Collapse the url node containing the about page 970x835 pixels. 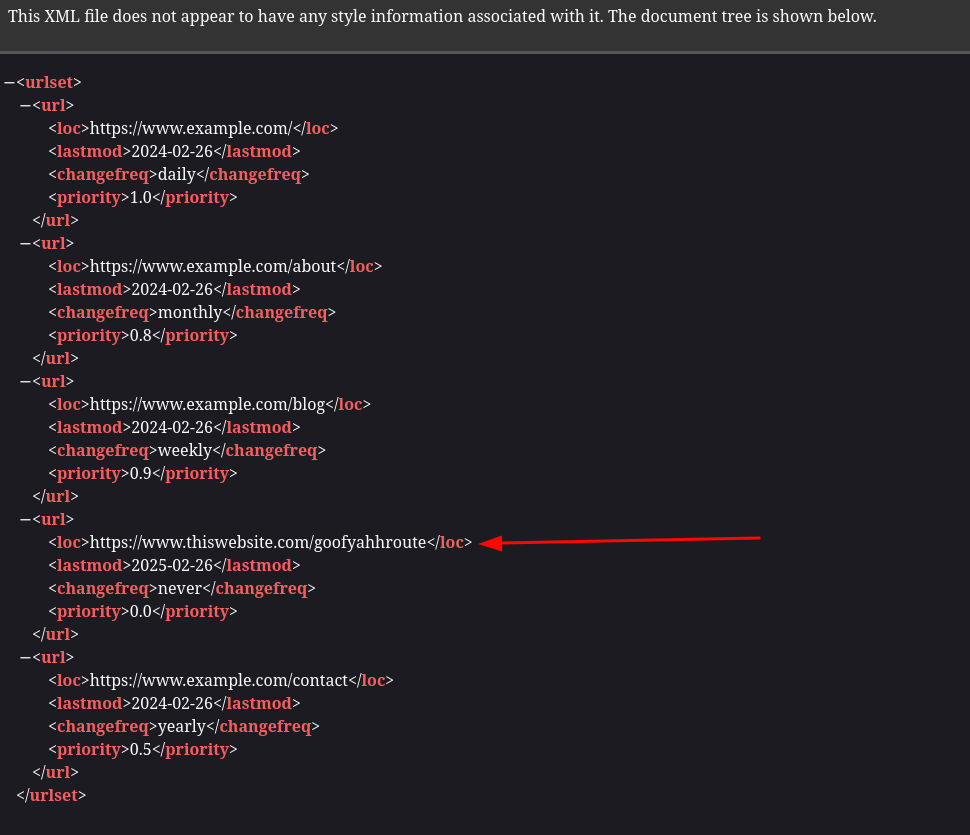(x=25, y=244)
